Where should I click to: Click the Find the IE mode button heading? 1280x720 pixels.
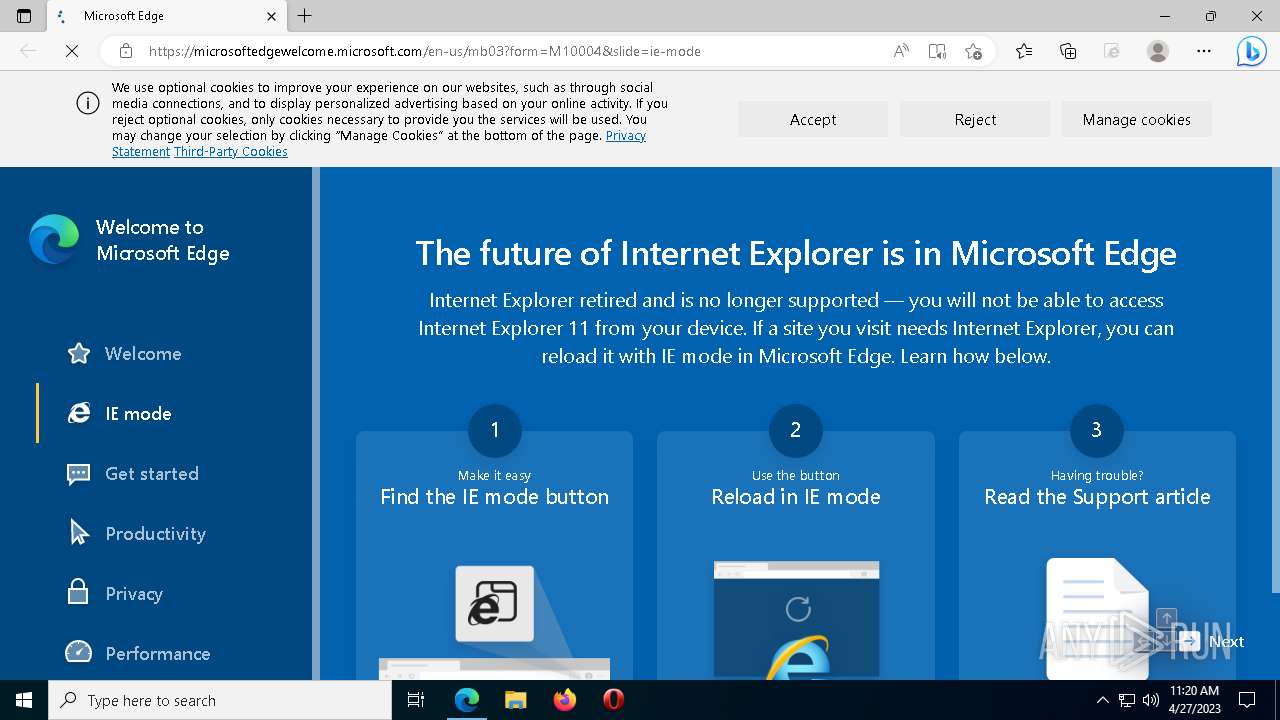click(x=494, y=497)
